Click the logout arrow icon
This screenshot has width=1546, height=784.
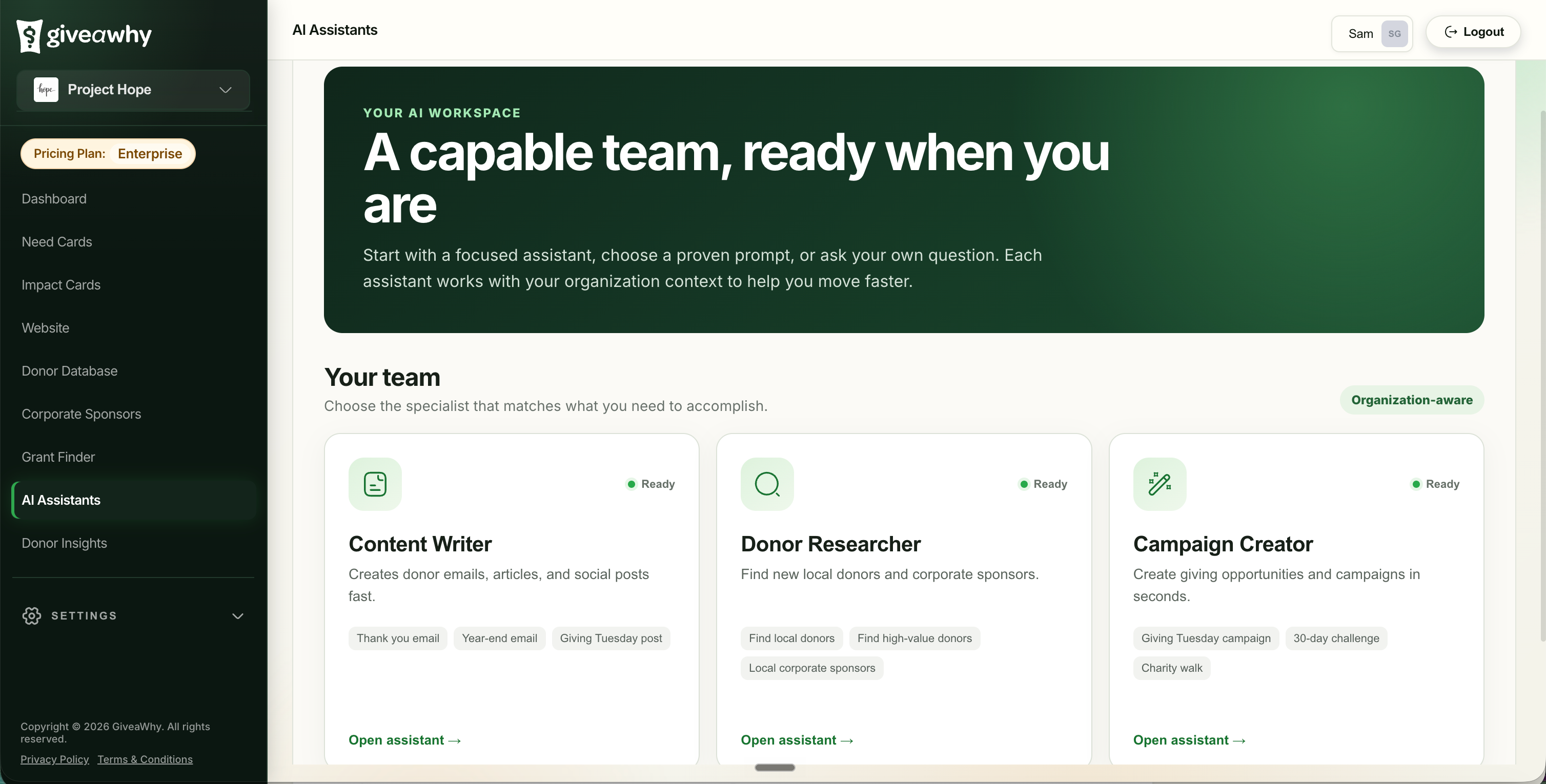(x=1451, y=32)
